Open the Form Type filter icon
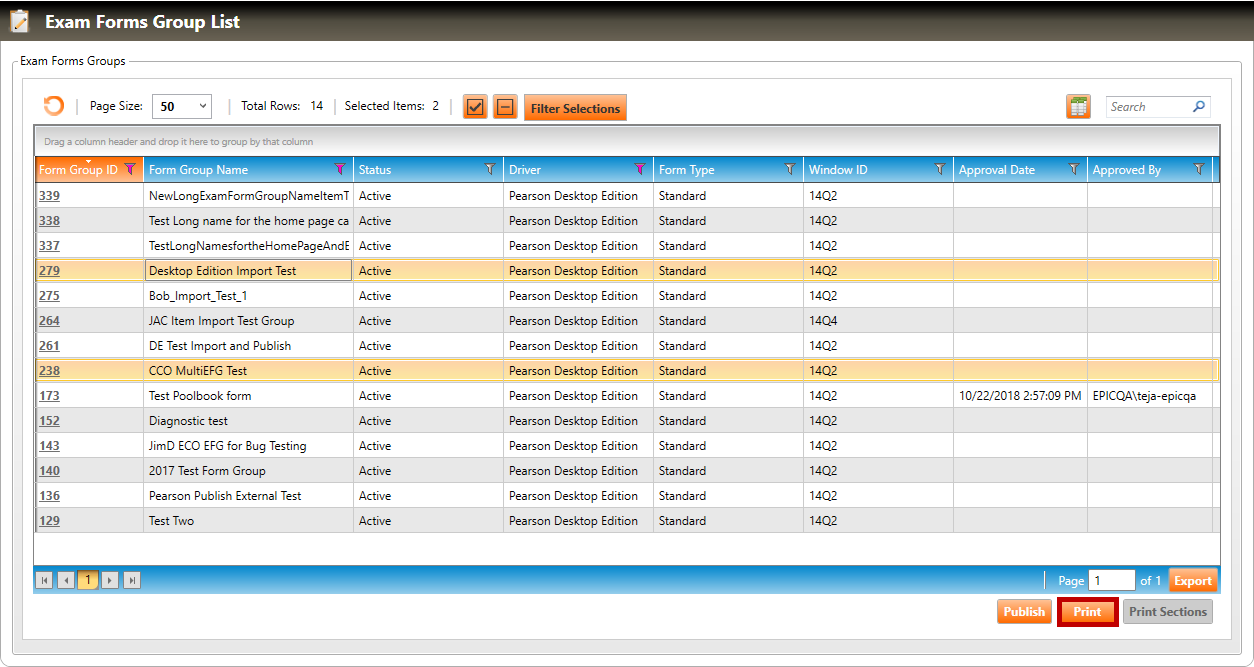1254x667 pixels. [x=790, y=170]
